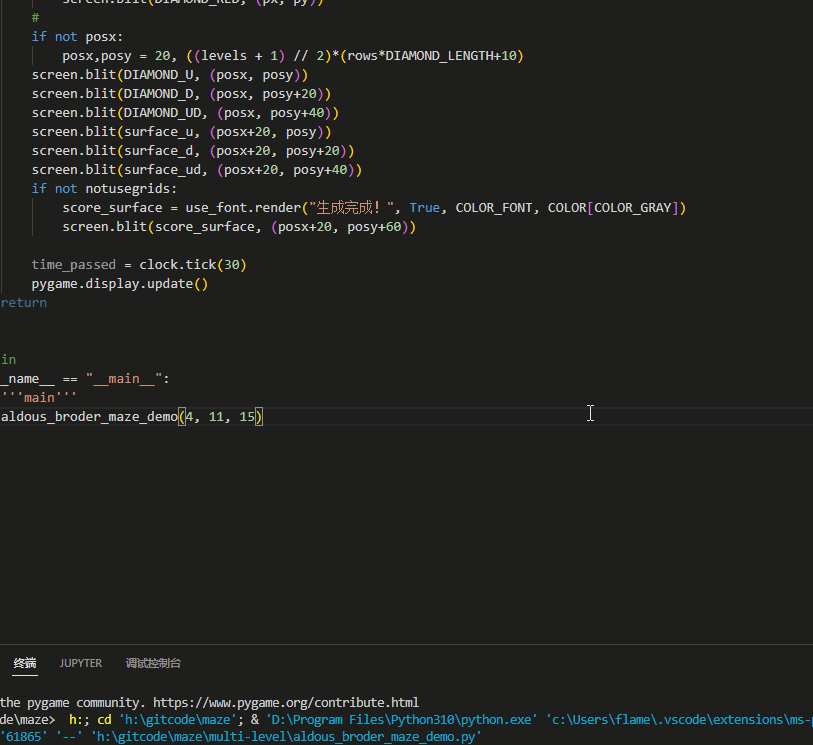The height and width of the screenshot is (745, 813).
Task: Click screen.blit(surface_ud line
Action: (197, 170)
